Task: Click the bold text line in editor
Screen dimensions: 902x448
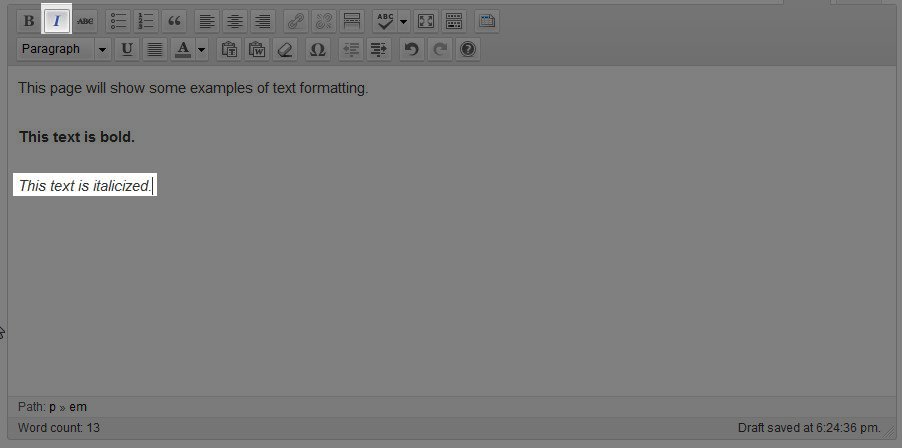Action: pyautogui.click(x=77, y=137)
